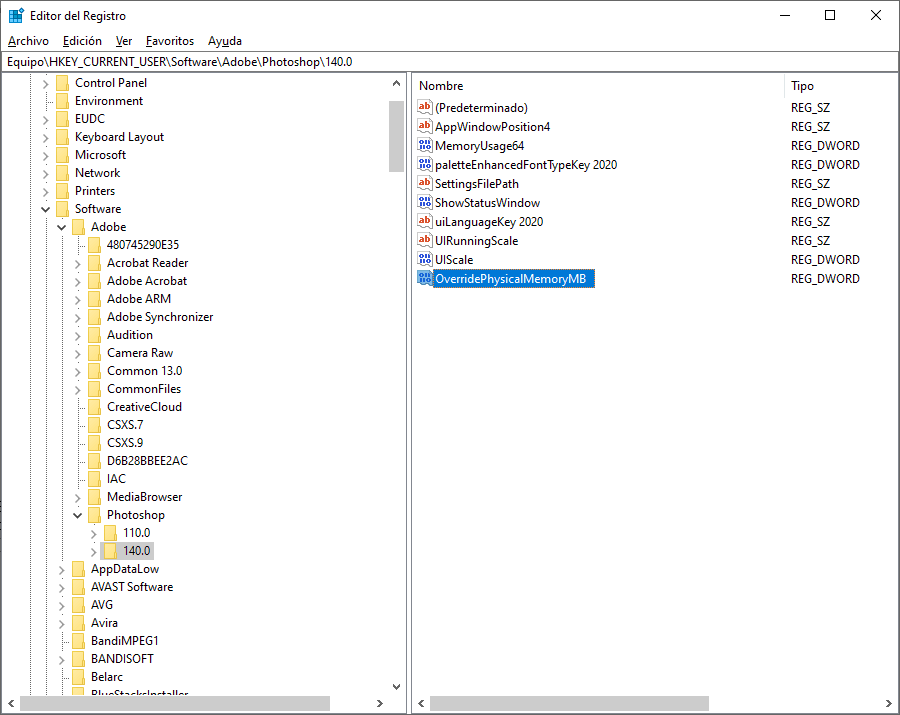
Task: Open the Favoritos menu
Action: click(170, 41)
